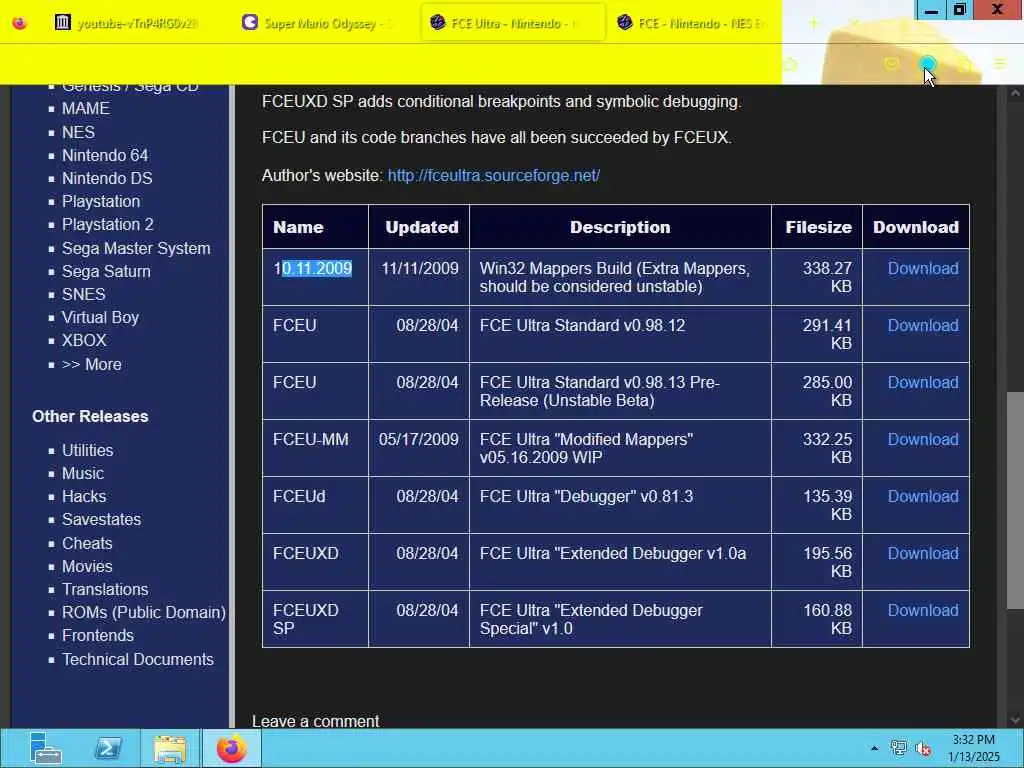Bookmark this page with the star icon
1024x768 pixels.
point(791,64)
